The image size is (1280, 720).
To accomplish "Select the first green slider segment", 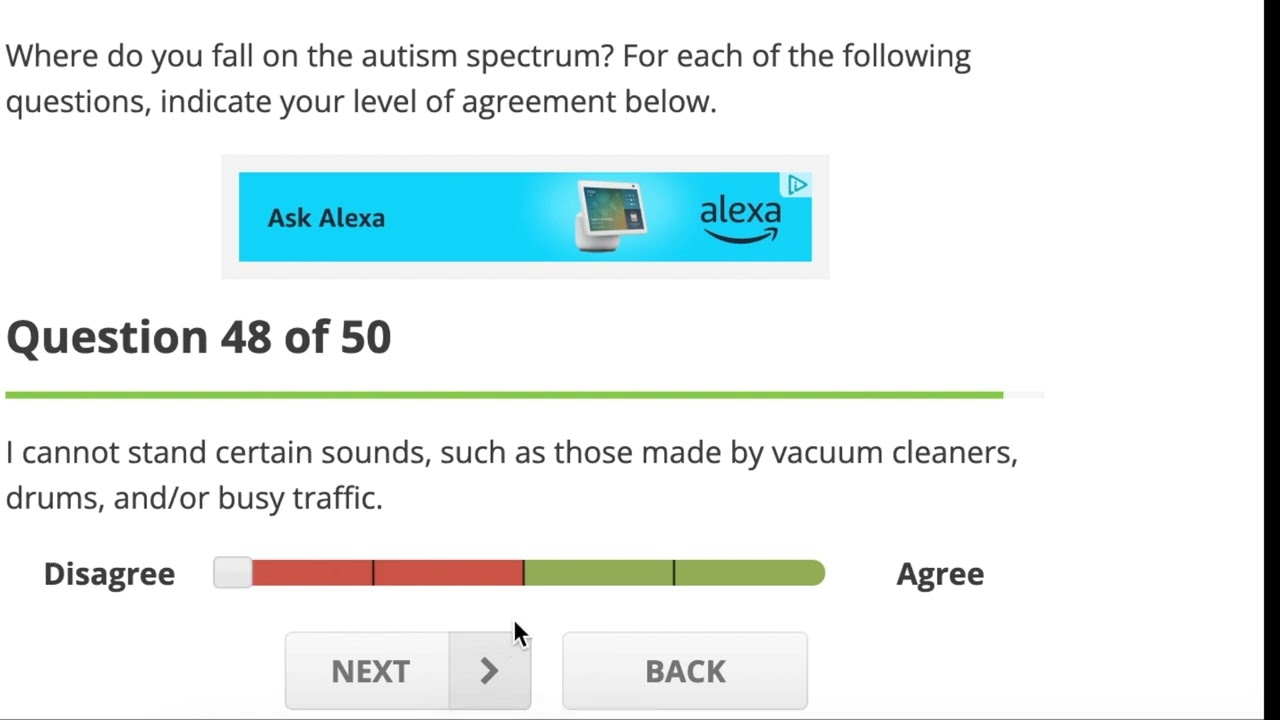I will click(x=598, y=573).
